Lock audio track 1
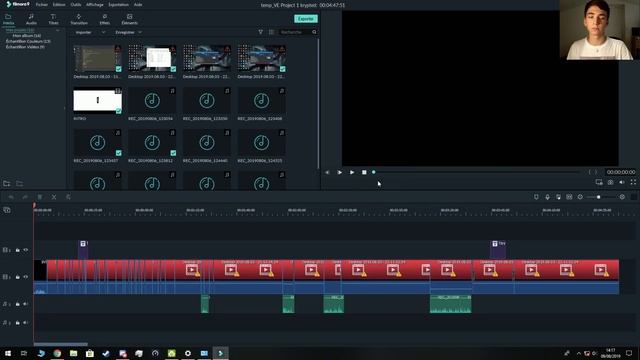The image size is (640, 360). coord(18,304)
